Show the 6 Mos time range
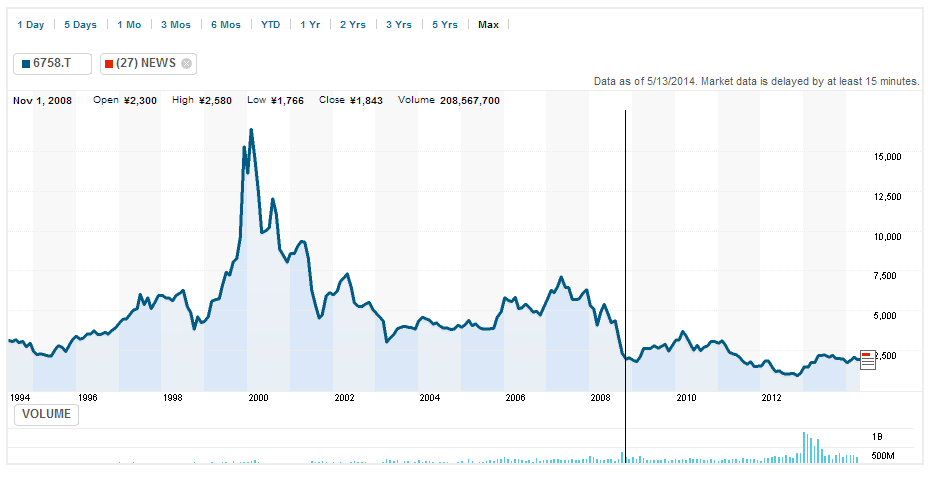The image size is (946, 477). pyautogui.click(x=225, y=24)
